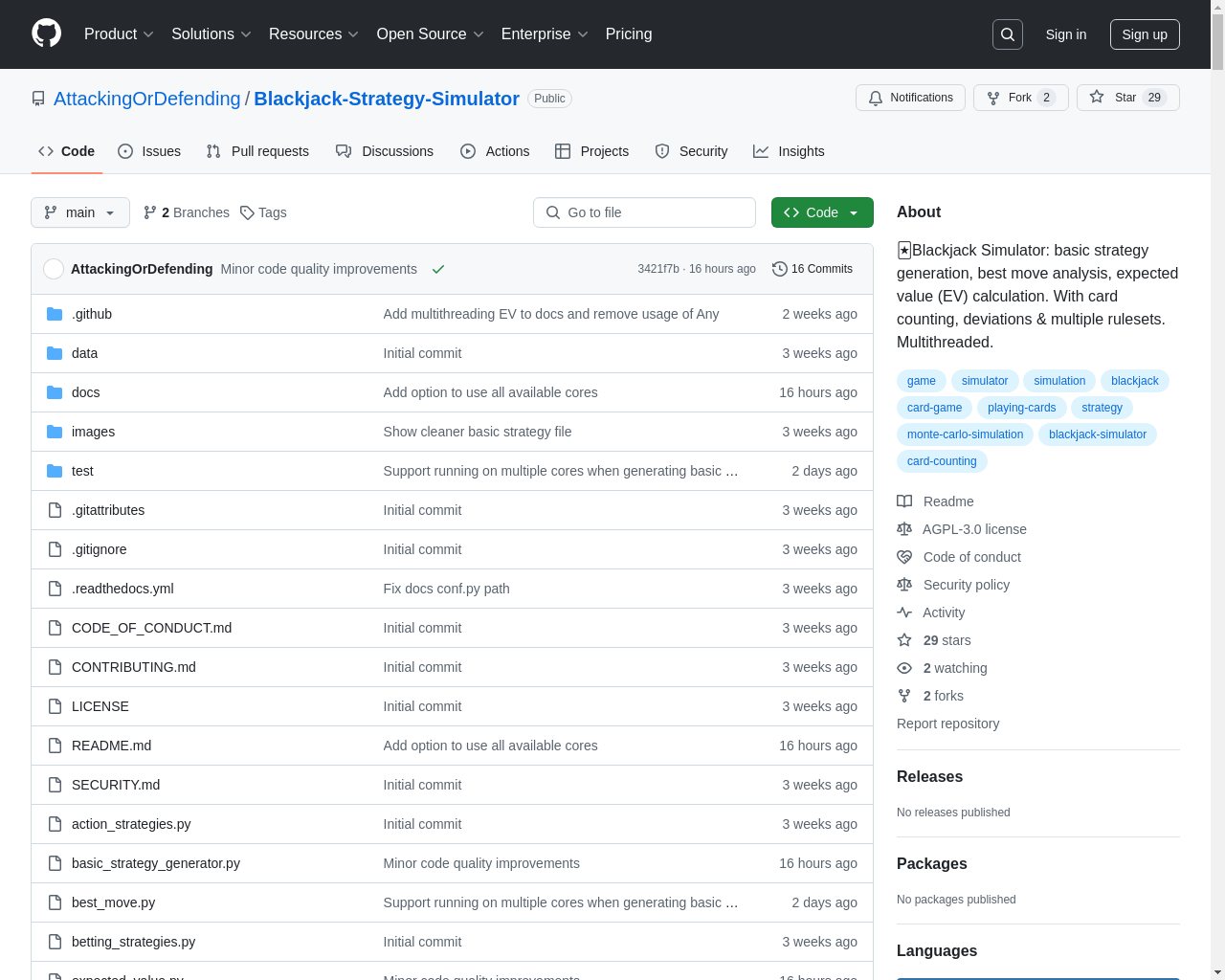The width and height of the screenshot is (1225, 980).
Task: Expand the Solutions menu
Action: 212,34
